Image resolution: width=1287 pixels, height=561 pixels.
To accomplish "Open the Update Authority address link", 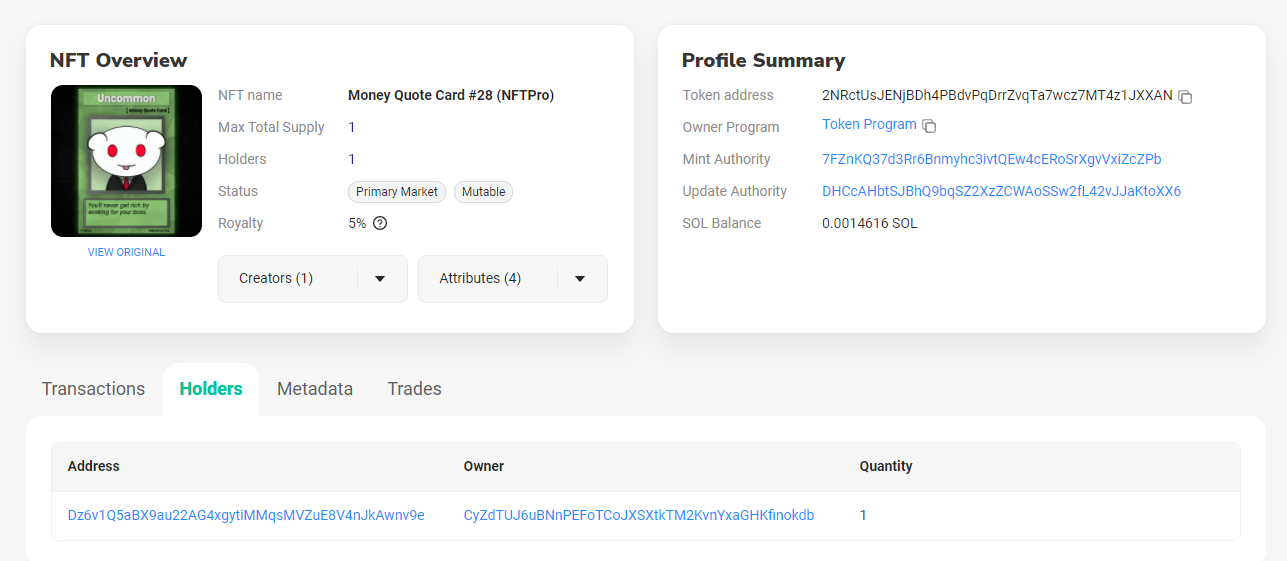I will pos(1001,191).
